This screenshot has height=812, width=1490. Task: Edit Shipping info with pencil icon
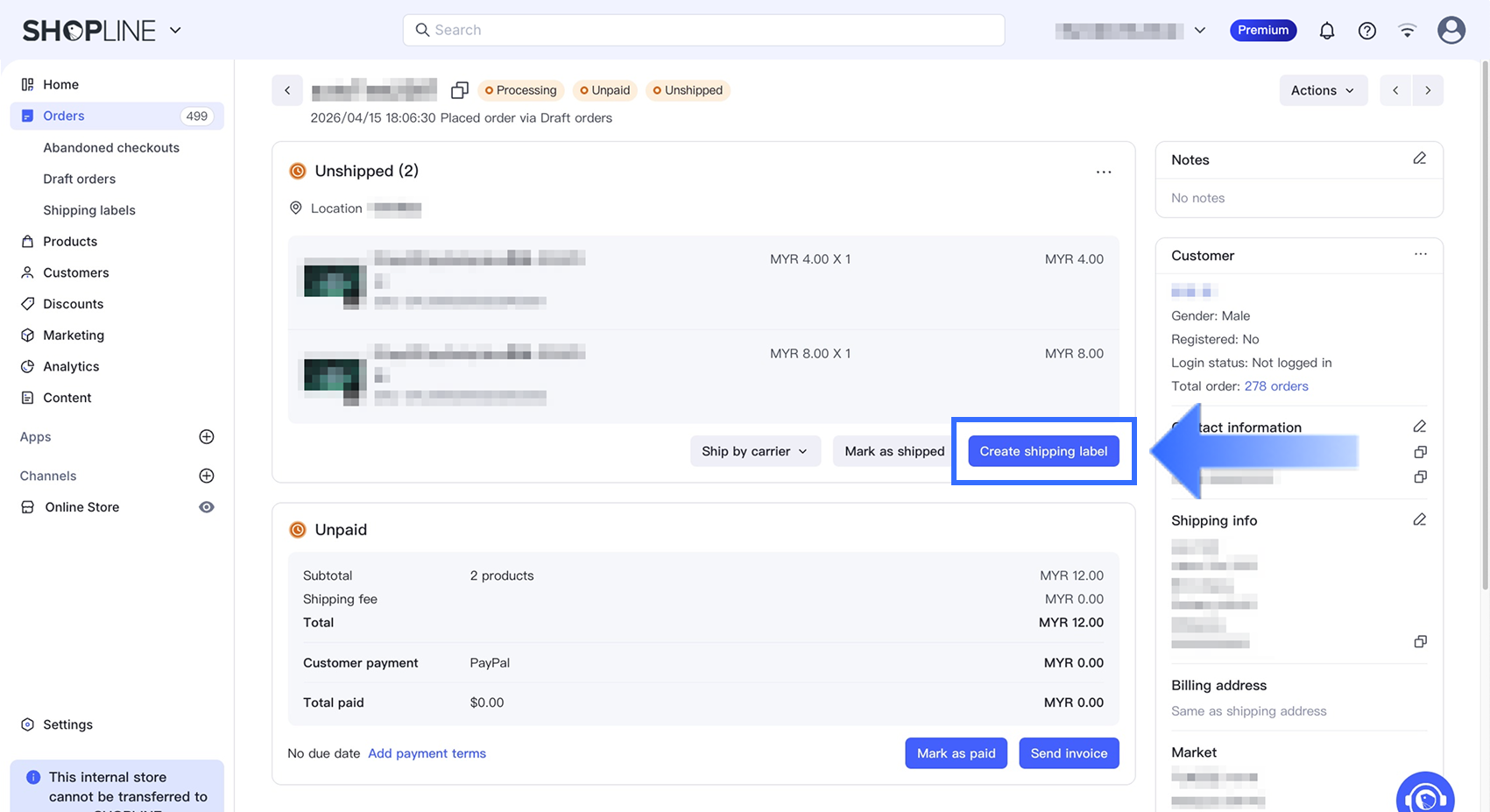pos(1419,520)
